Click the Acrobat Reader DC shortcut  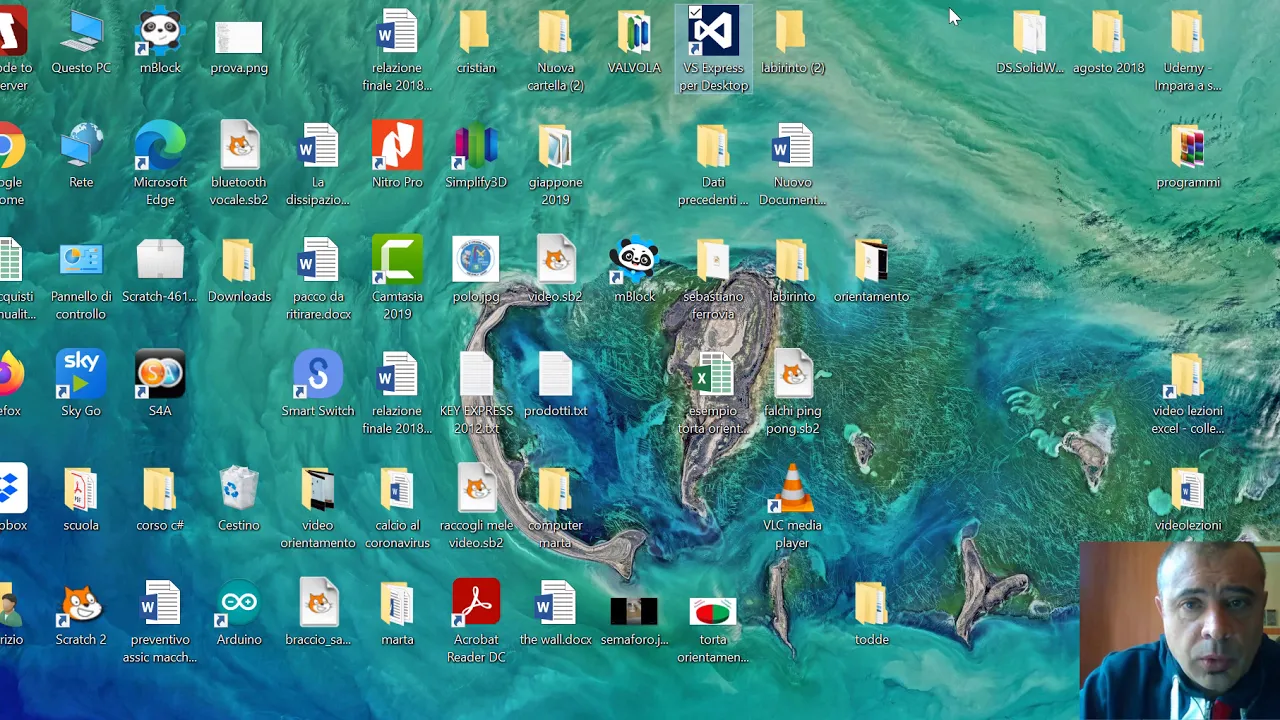click(476, 620)
